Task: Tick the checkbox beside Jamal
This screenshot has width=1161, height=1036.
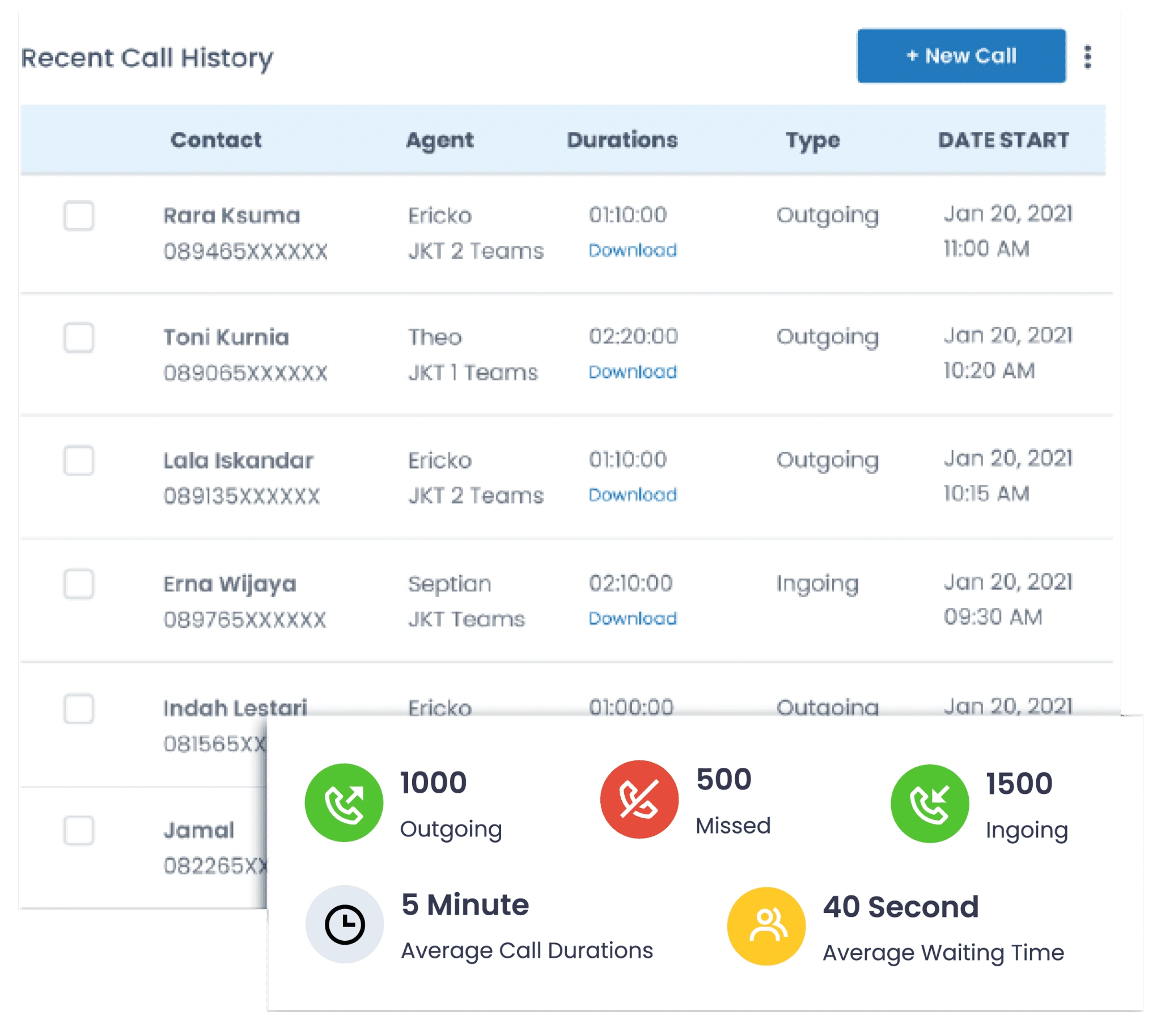Action: [79, 830]
